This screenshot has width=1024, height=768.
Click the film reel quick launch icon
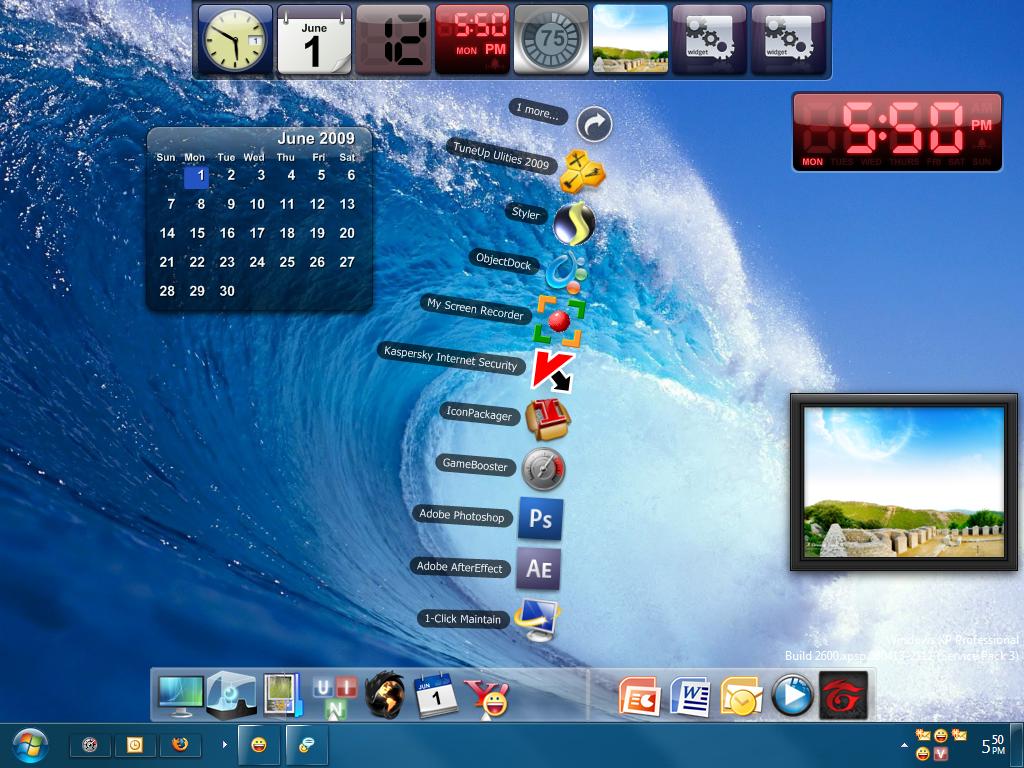(90, 744)
